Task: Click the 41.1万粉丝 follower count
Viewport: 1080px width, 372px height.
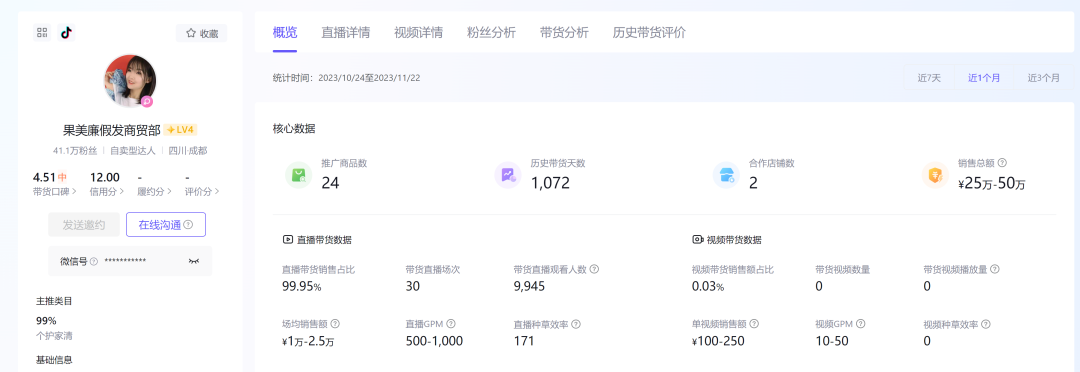Action: pyautogui.click(x=75, y=150)
